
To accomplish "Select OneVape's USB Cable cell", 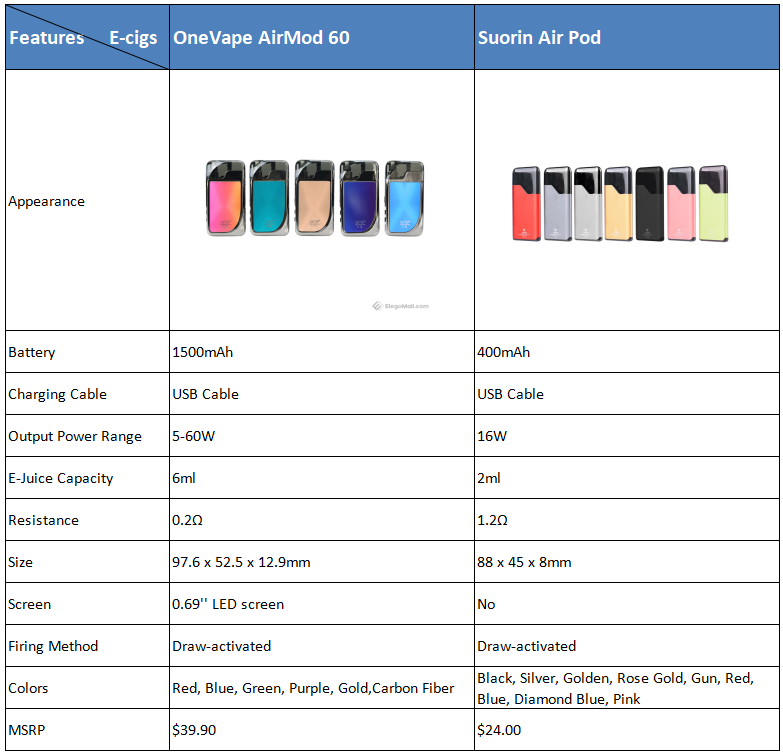I will tap(322, 393).
